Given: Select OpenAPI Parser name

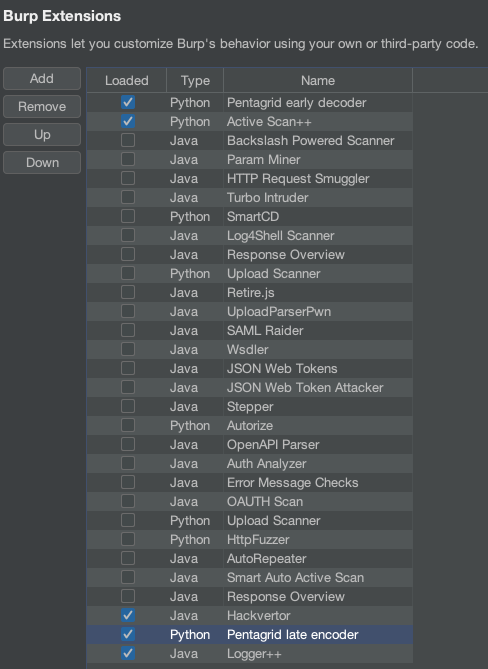Looking at the screenshot, I should click(273, 444).
